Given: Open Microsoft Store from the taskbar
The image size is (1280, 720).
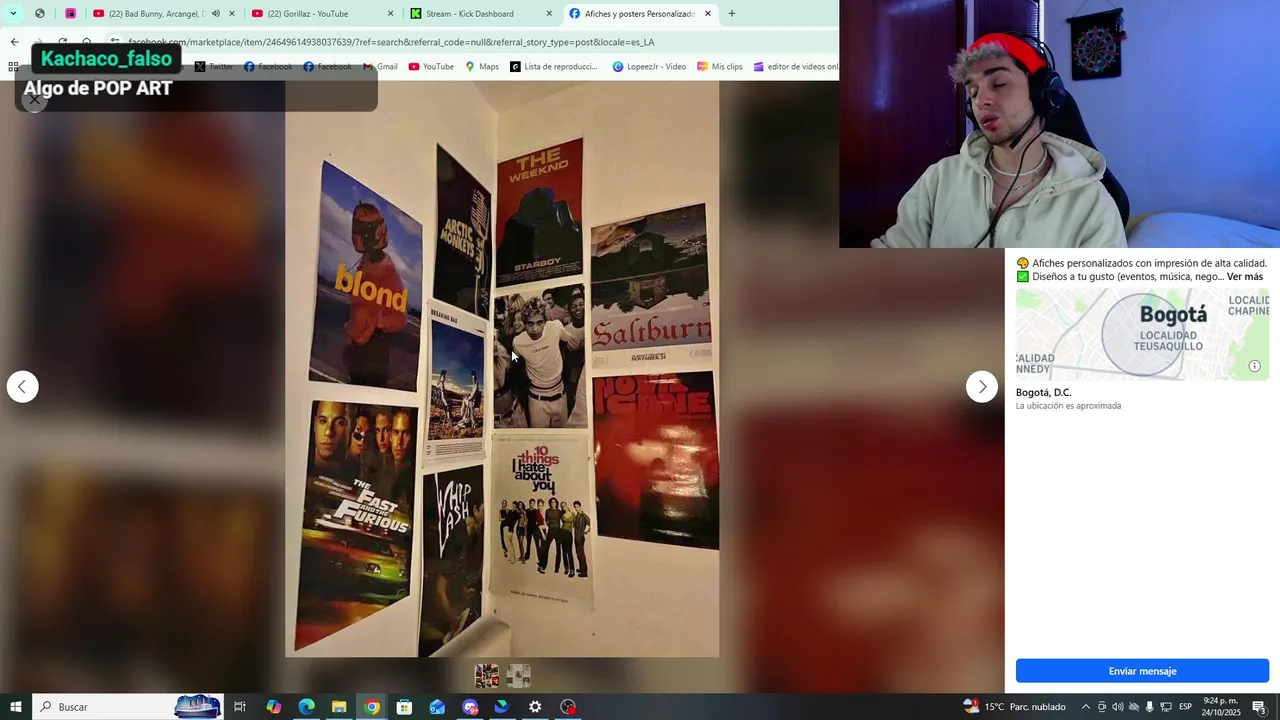Looking at the screenshot, I should [x=404, y=707].
